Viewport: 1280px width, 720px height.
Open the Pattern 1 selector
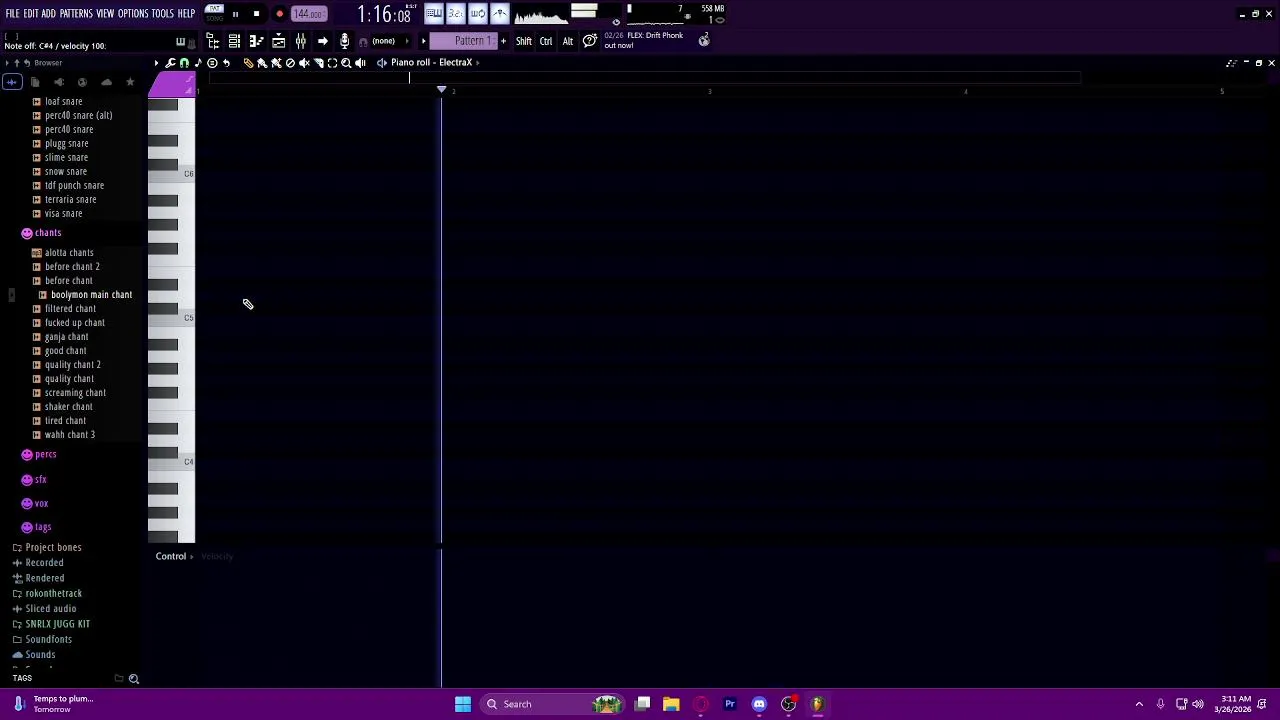465,41
